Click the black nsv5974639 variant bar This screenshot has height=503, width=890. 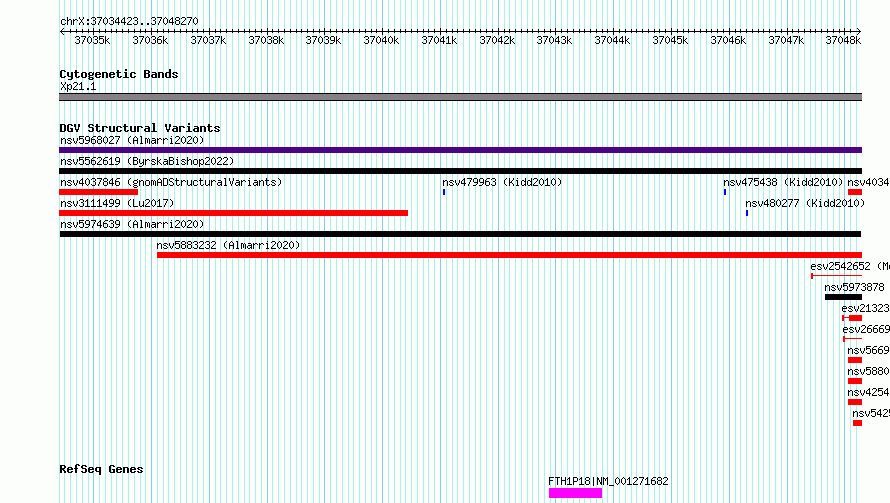(x=460, y=234)
